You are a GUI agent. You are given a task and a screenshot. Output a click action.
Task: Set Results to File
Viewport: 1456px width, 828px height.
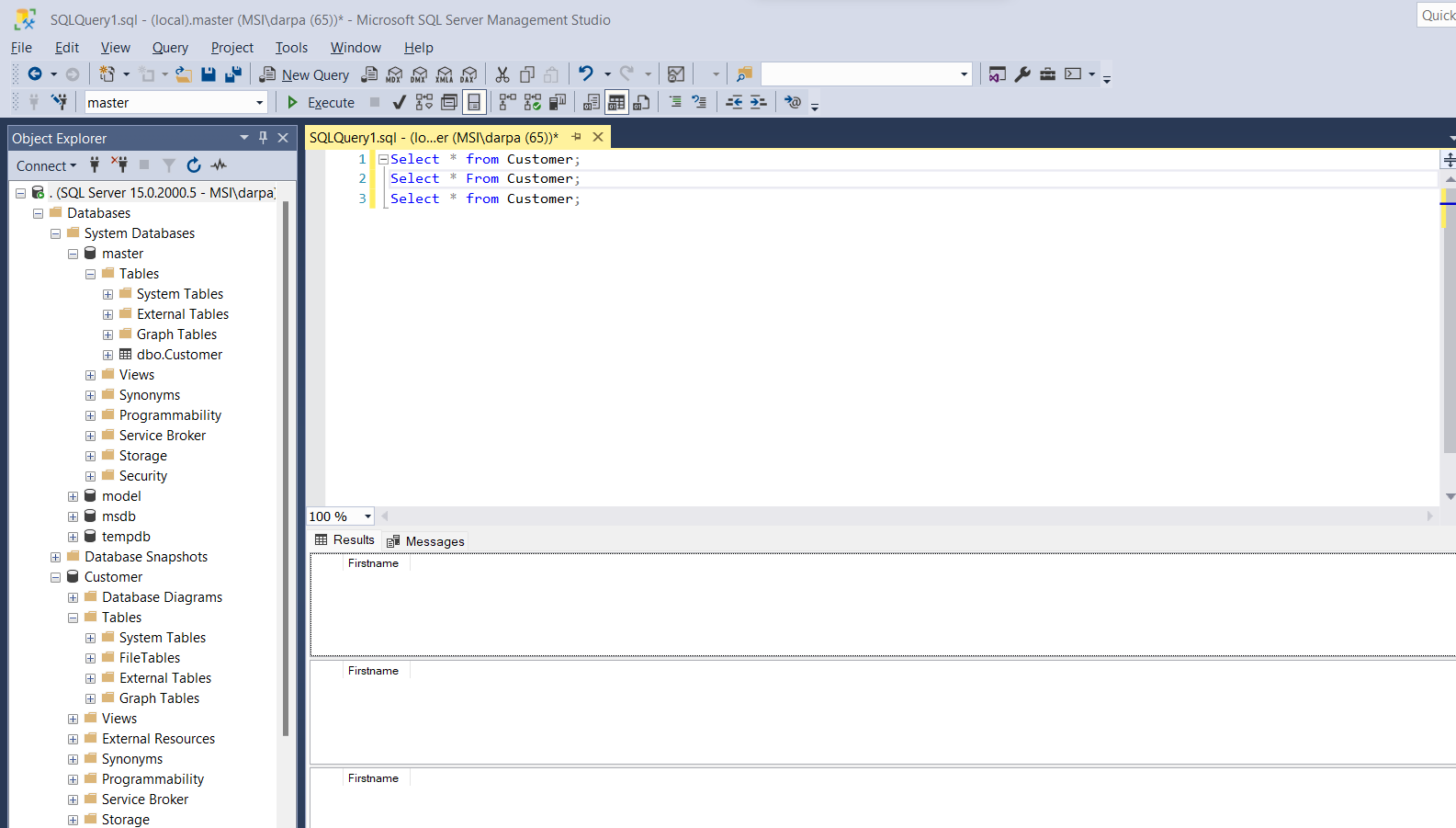(x=641, y=102)
